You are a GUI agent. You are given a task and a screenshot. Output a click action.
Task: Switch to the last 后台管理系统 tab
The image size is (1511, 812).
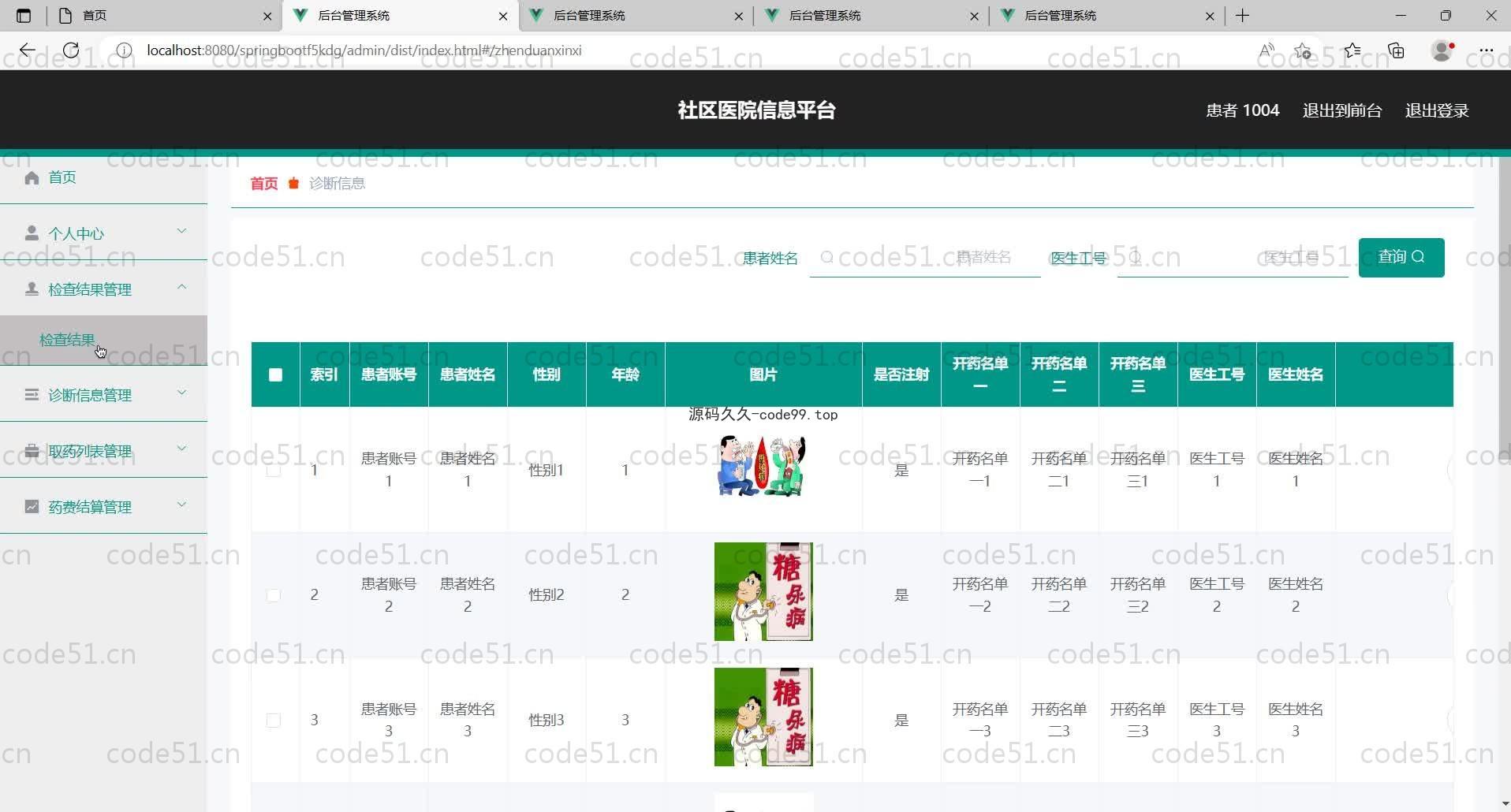click(x=1107, y=16)
